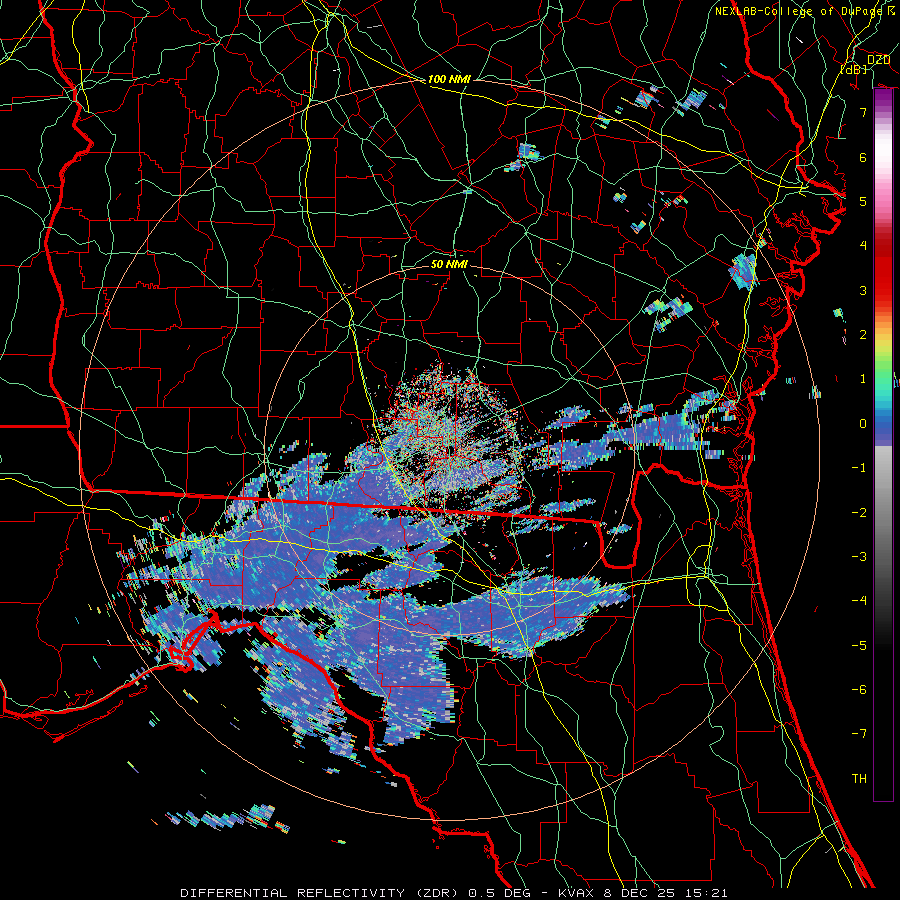Click the "[dB]" units label
Viewport: 900px width, 900px height.
tap(854, 69)
